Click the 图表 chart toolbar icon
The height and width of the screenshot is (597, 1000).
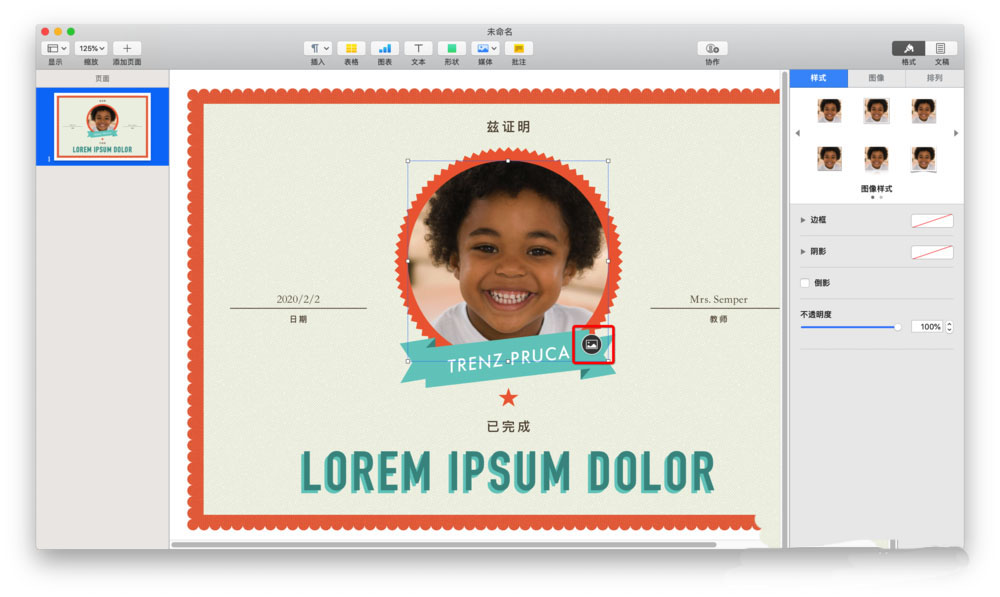(385, 48)
